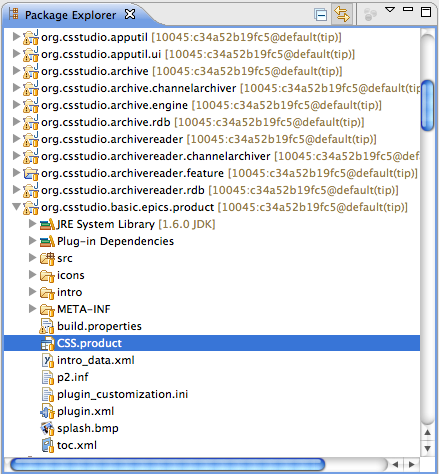Click plugin_customization.ini file icon

pyautogui.click(x=48, y=395)
